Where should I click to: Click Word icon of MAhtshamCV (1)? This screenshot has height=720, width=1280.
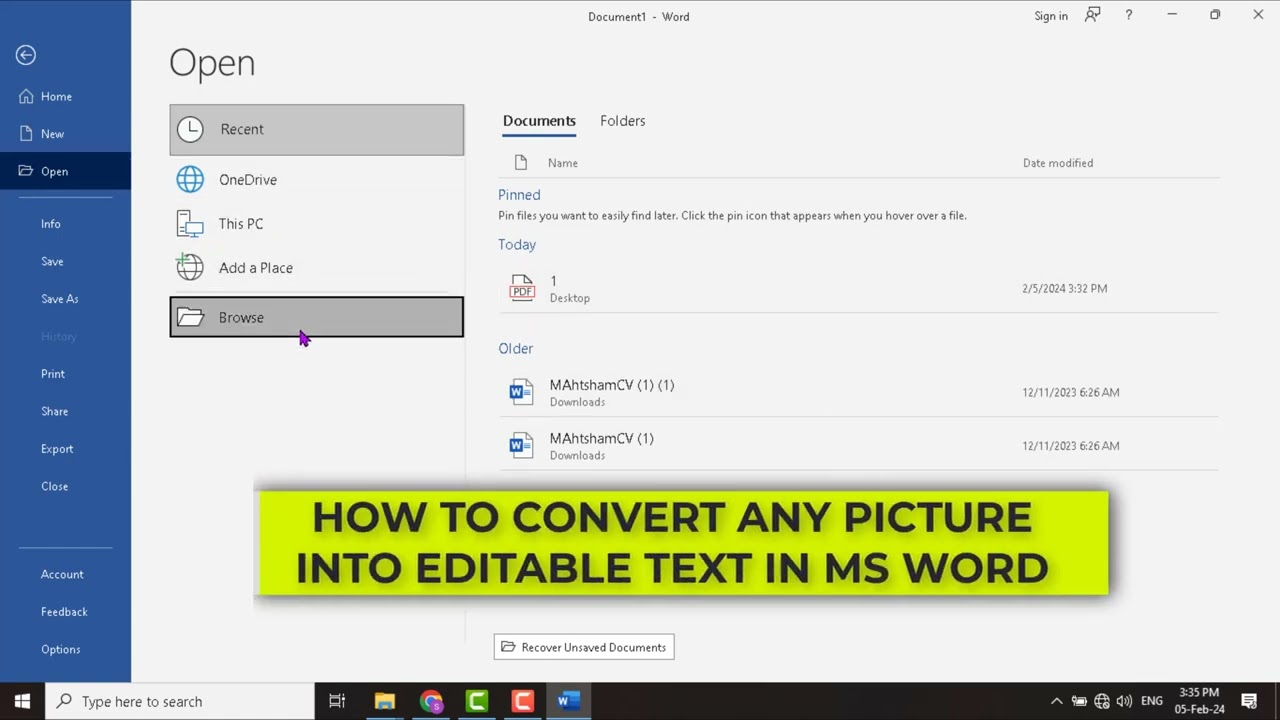pos(521,446)
